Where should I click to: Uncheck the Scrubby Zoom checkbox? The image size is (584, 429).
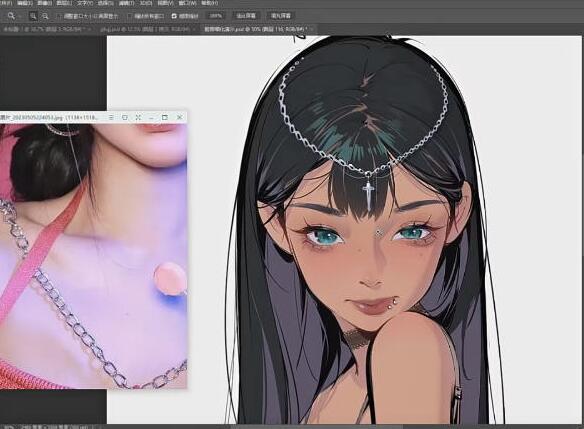[x=174, y=16]
